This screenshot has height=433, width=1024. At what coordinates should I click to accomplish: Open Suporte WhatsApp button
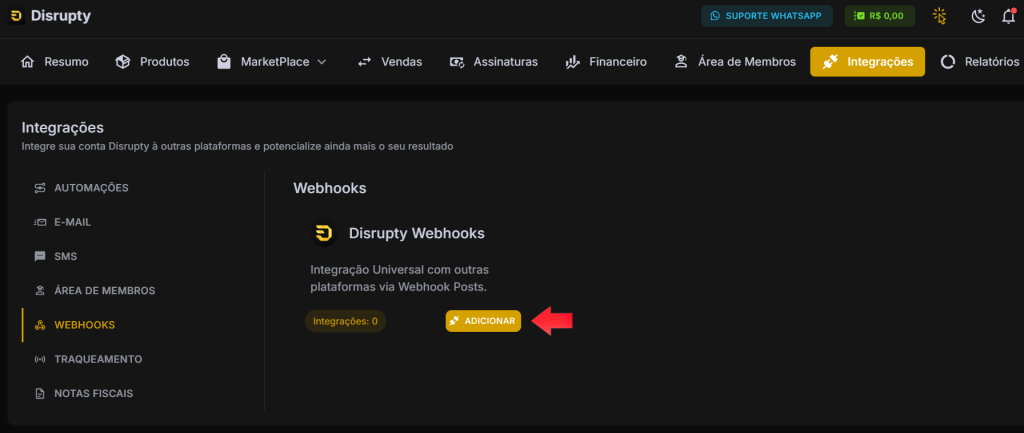767,16
